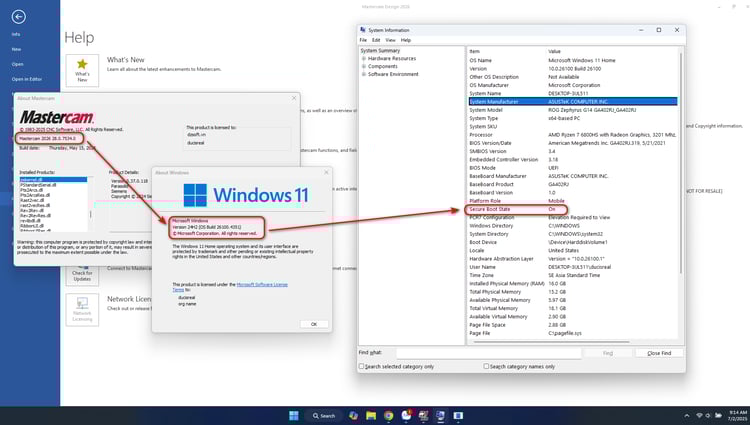Select the BIOS Version/Date row
This screenshot has height=425, width=750.
coord(573,143)
